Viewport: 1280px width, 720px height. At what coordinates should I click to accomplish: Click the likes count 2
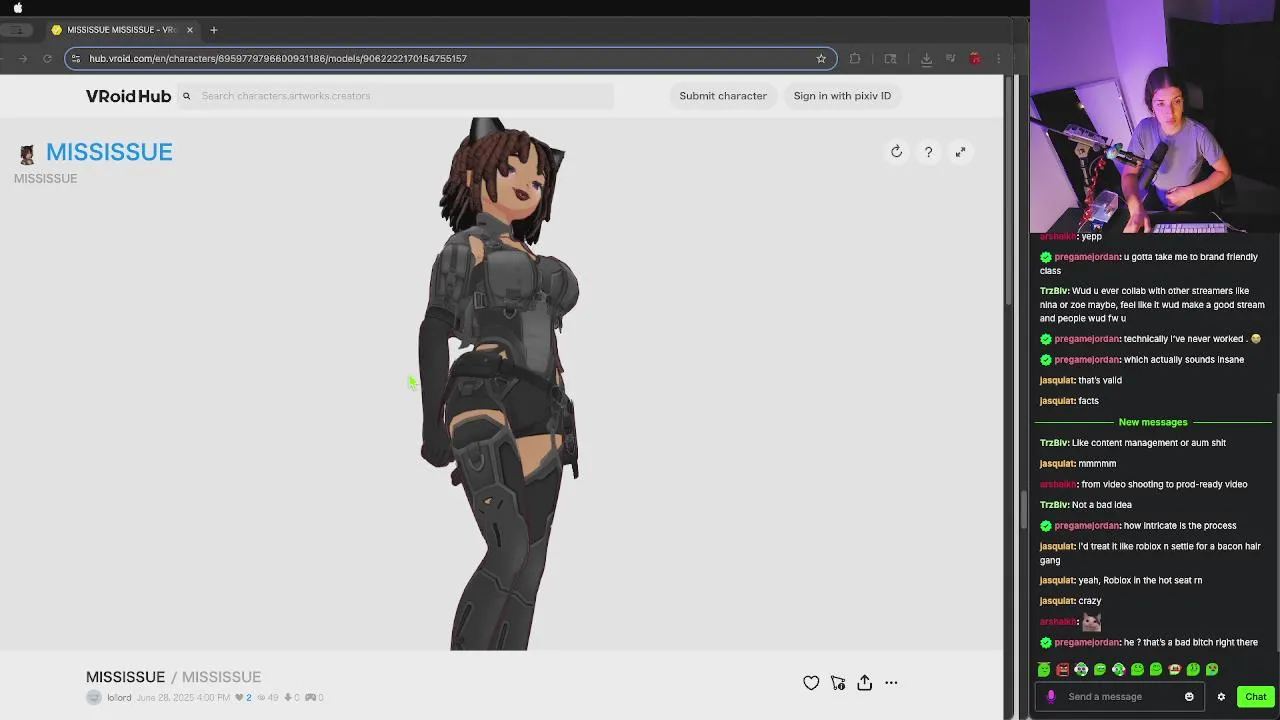click(x=243, y=697)
